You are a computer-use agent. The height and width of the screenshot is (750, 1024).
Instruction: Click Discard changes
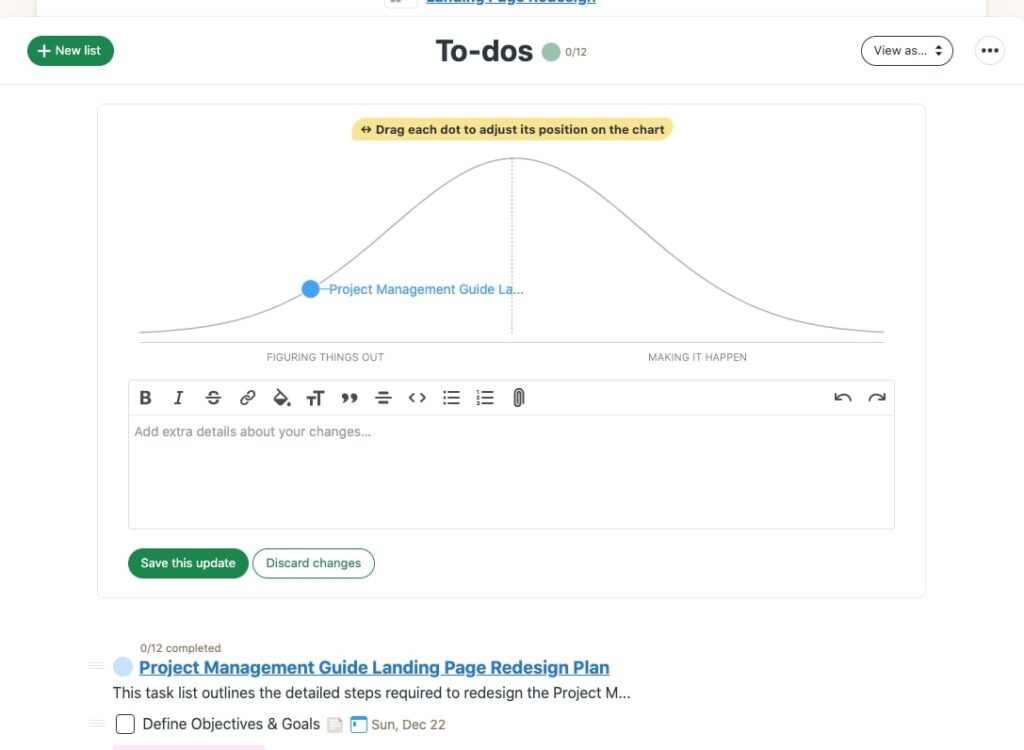(x=313, y=563)
